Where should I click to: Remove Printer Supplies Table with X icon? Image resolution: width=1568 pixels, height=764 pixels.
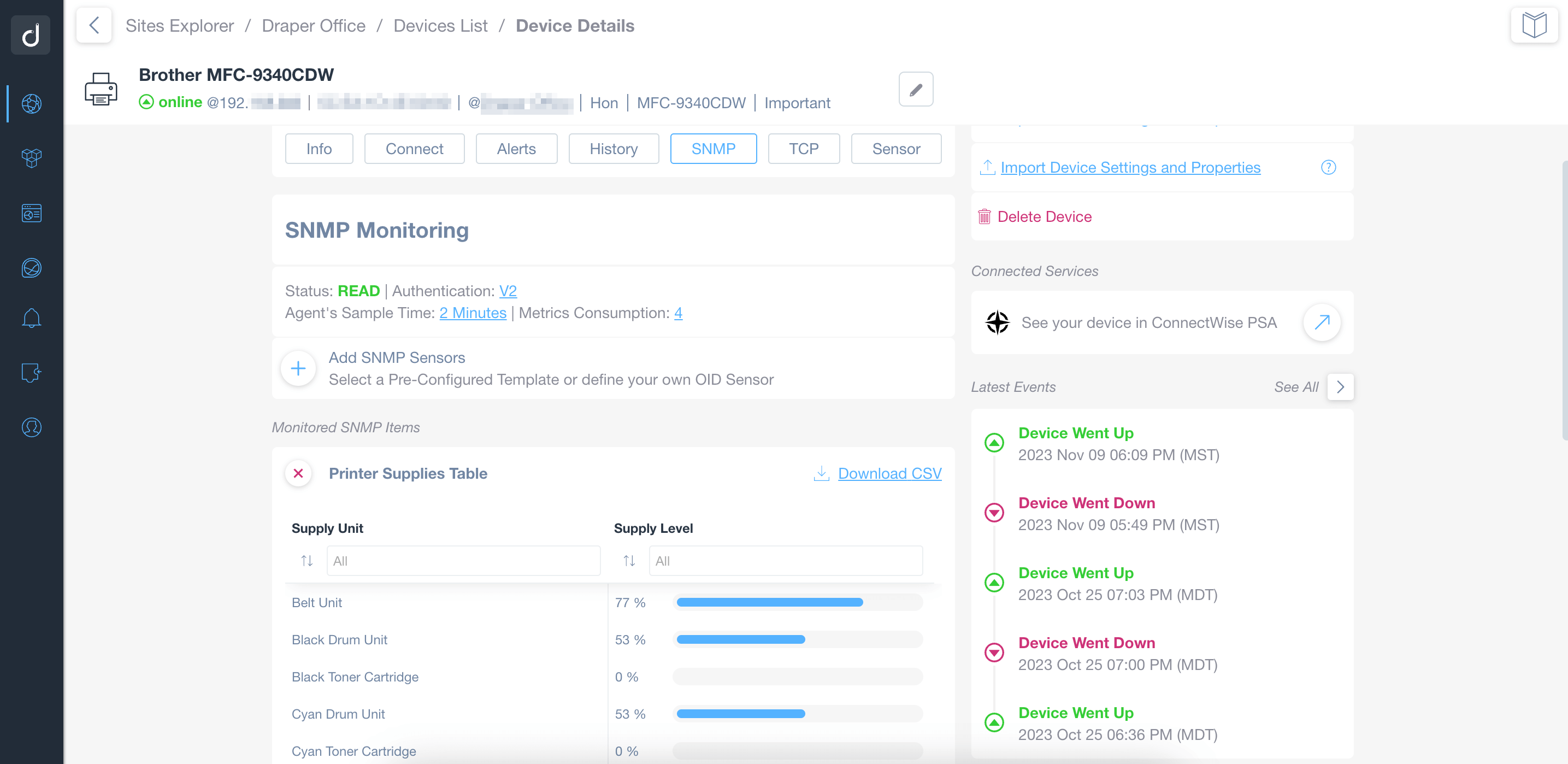pyautogui.click(x=298, y=473)
